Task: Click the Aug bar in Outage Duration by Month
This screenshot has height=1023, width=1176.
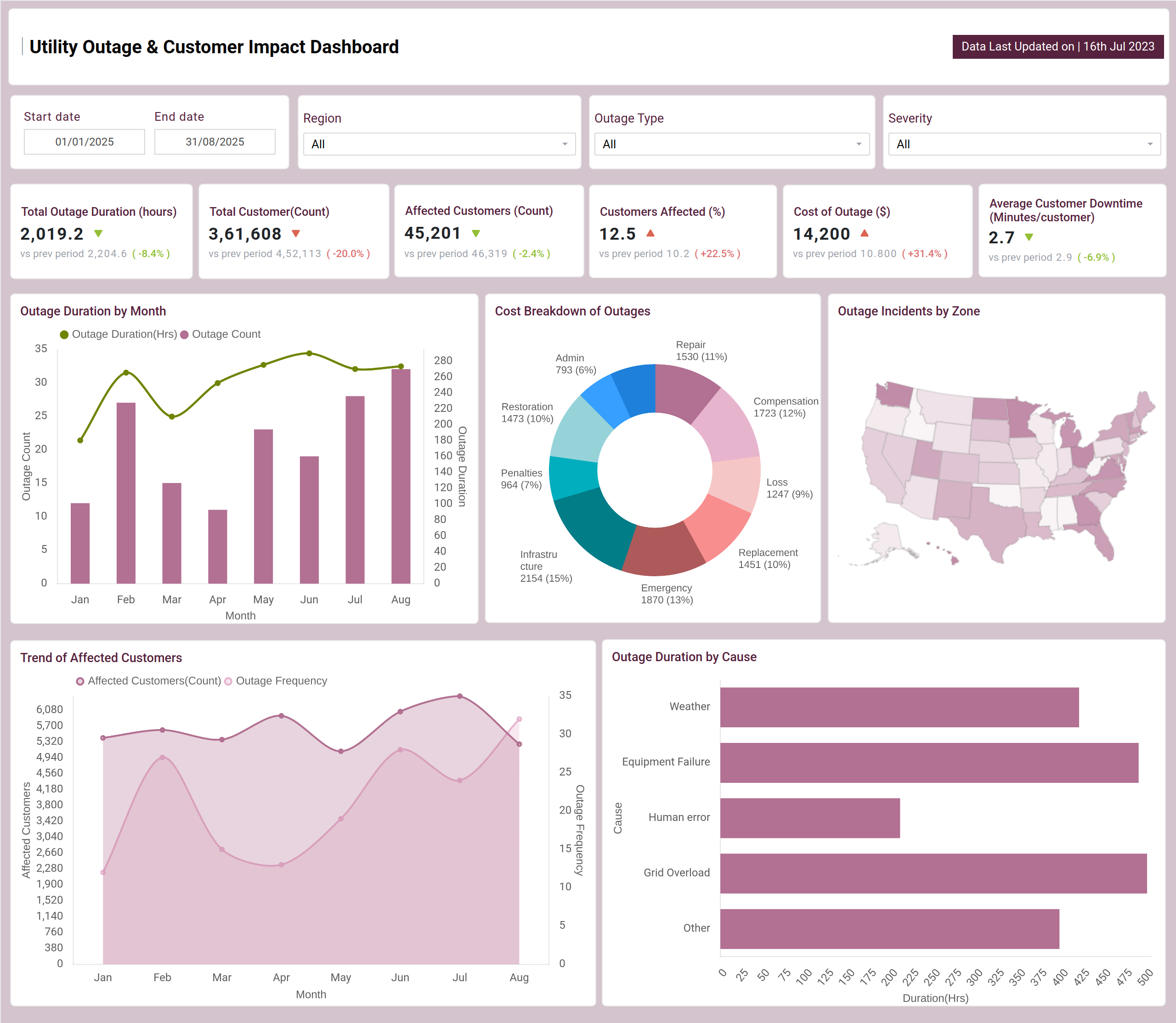Action: (401, 476)
